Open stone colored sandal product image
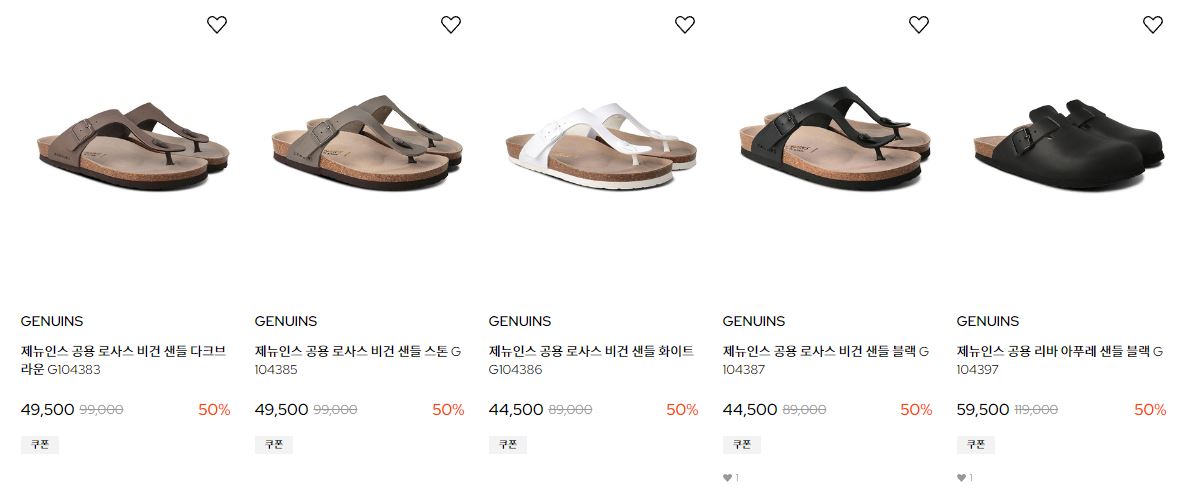Viewport: 1187px width, 500px height. (367, 142)
